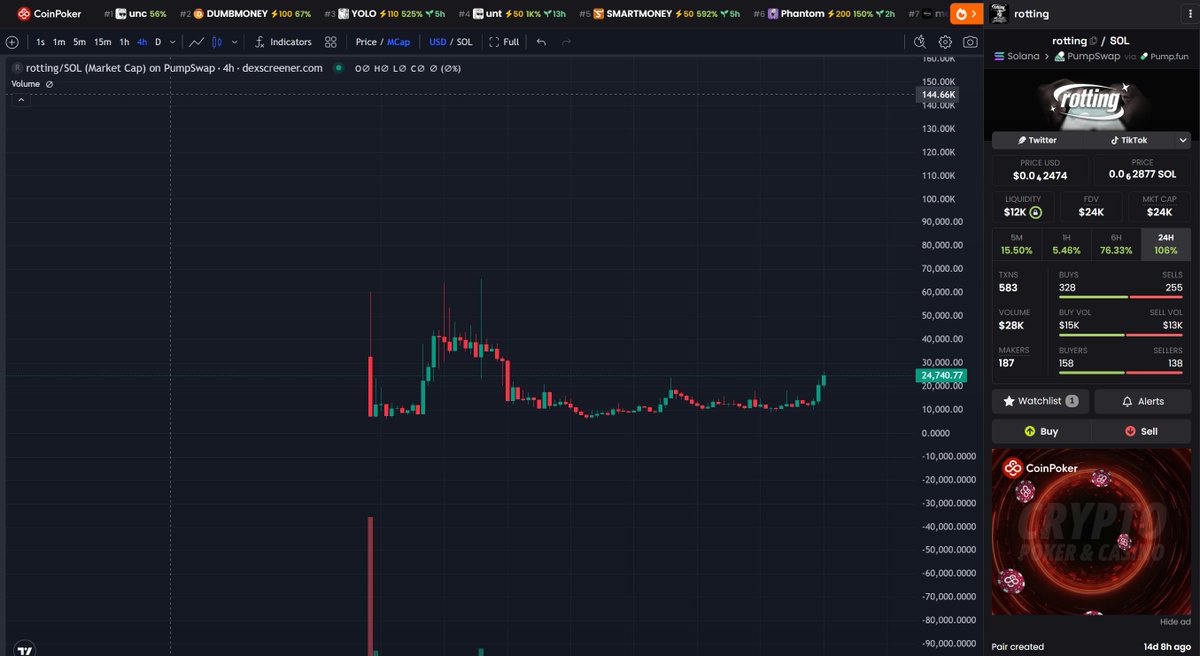
Task: Open trending token #5 SMARTMONEY
Action: (x=660, y=14)
